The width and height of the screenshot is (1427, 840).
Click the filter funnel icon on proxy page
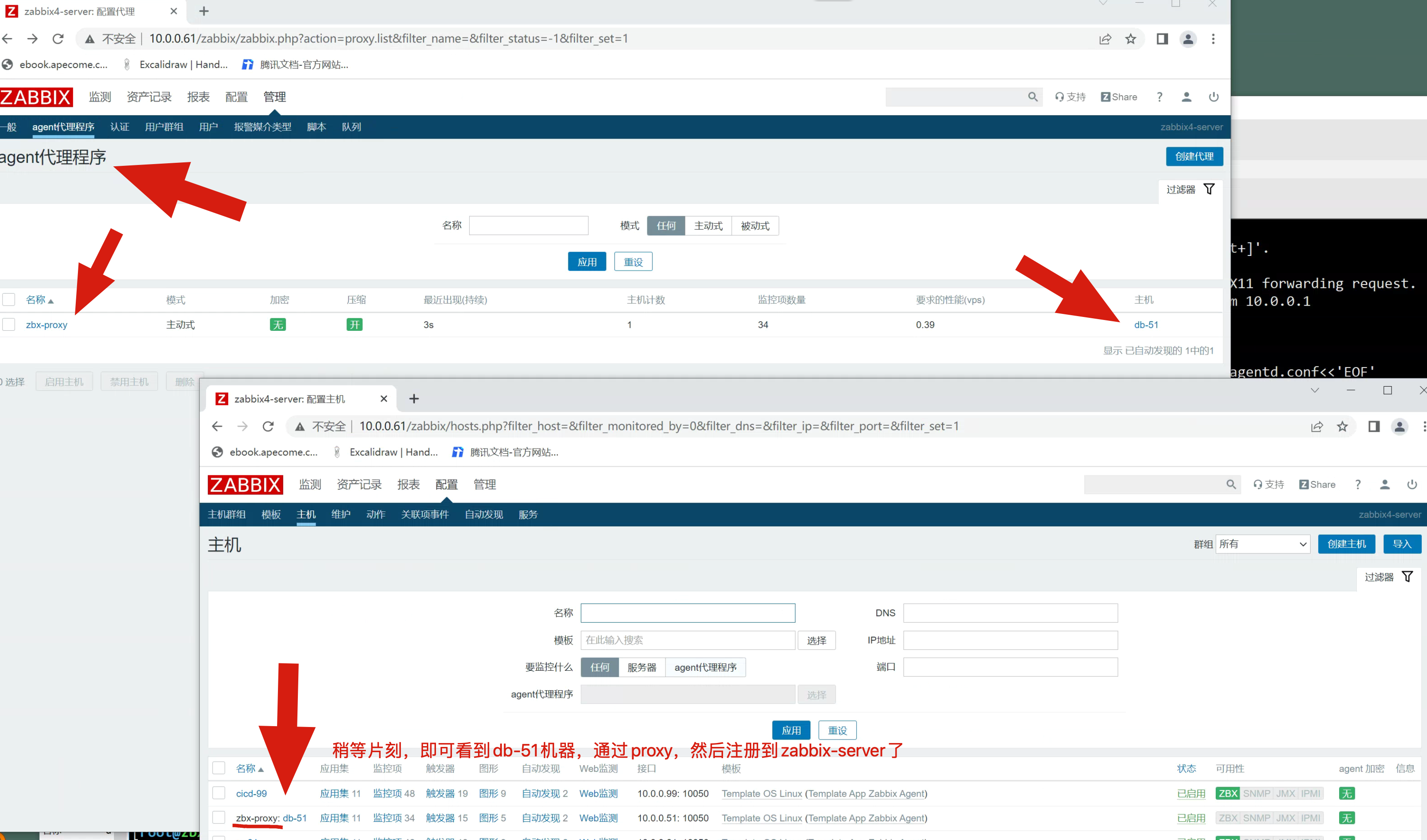[x=1208, y=189]
